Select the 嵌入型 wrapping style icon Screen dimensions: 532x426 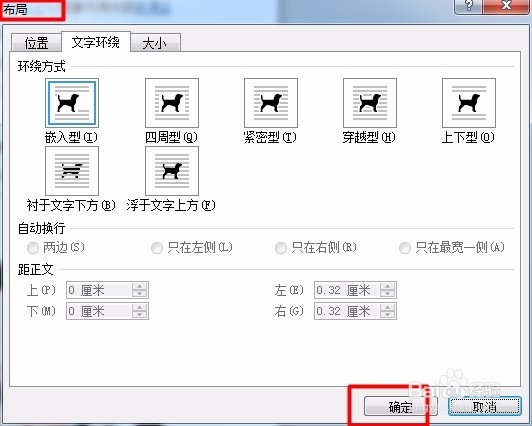(72, 103)
